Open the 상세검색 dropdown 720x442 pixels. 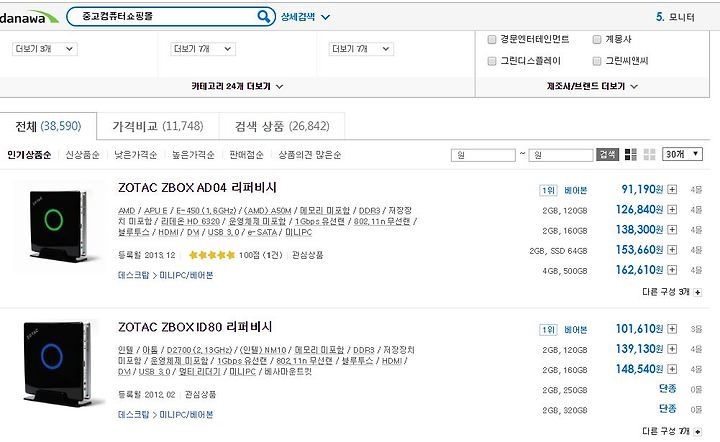point(305,17)
